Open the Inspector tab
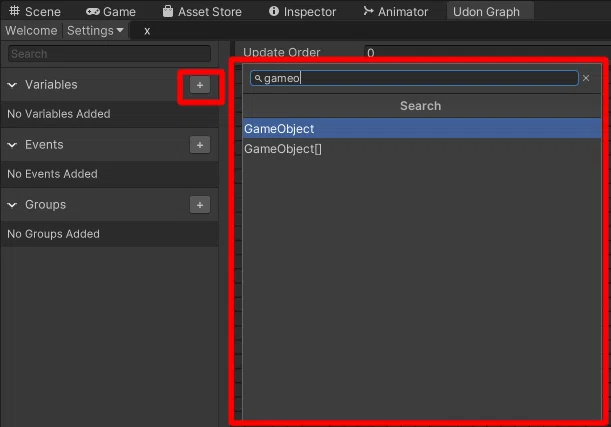 tap(302, 11)
